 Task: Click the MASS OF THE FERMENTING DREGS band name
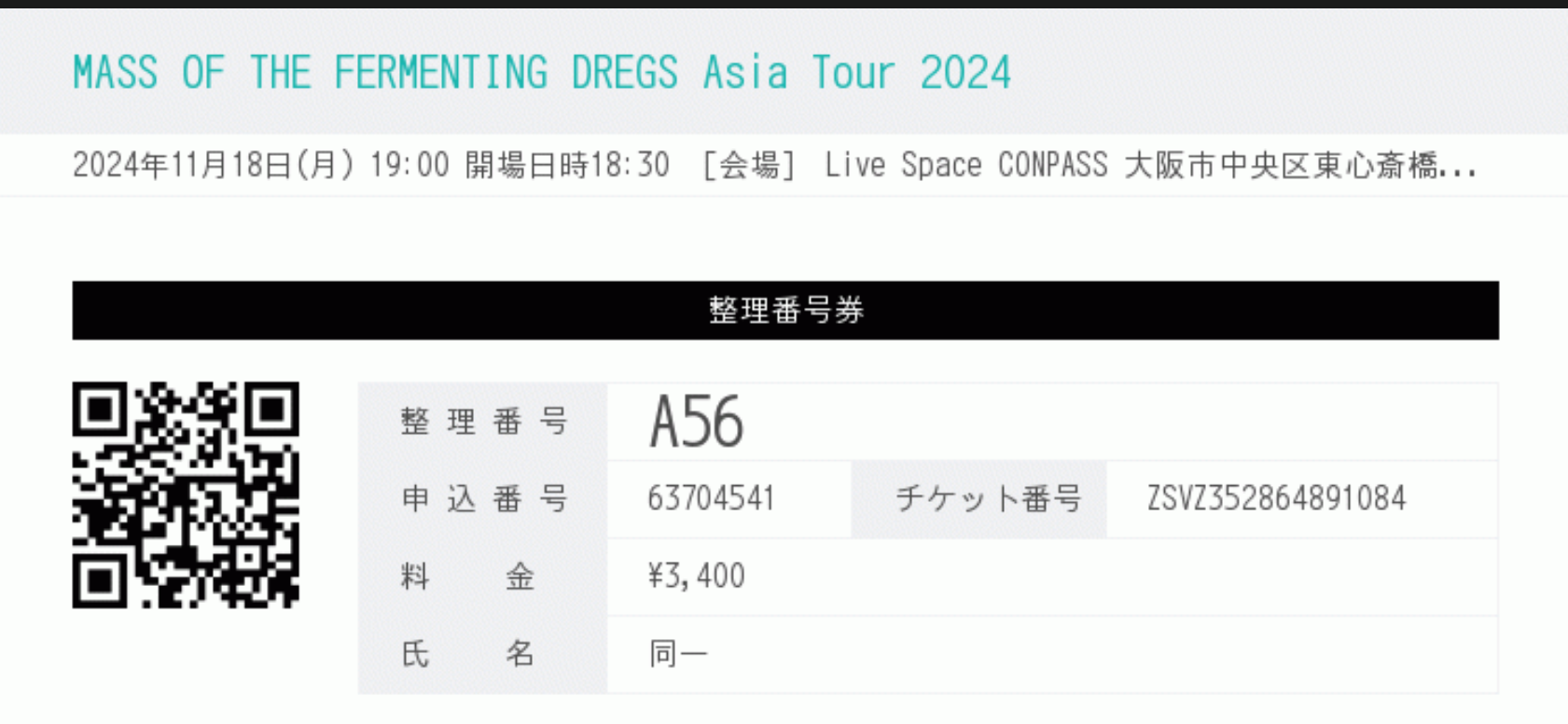(x=375, y=73)
